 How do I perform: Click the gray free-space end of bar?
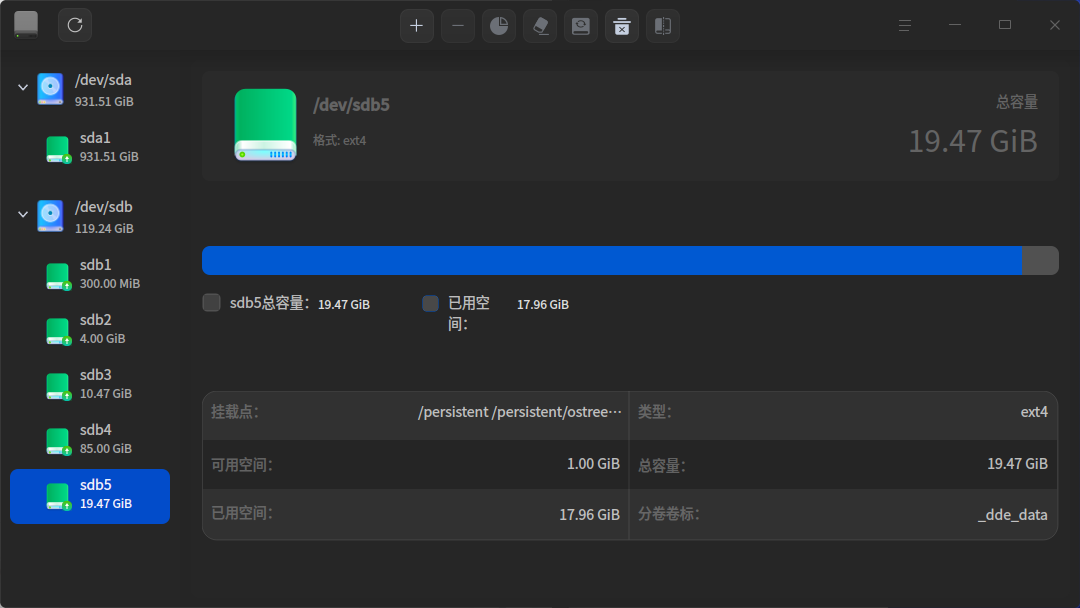[1040, 260]
